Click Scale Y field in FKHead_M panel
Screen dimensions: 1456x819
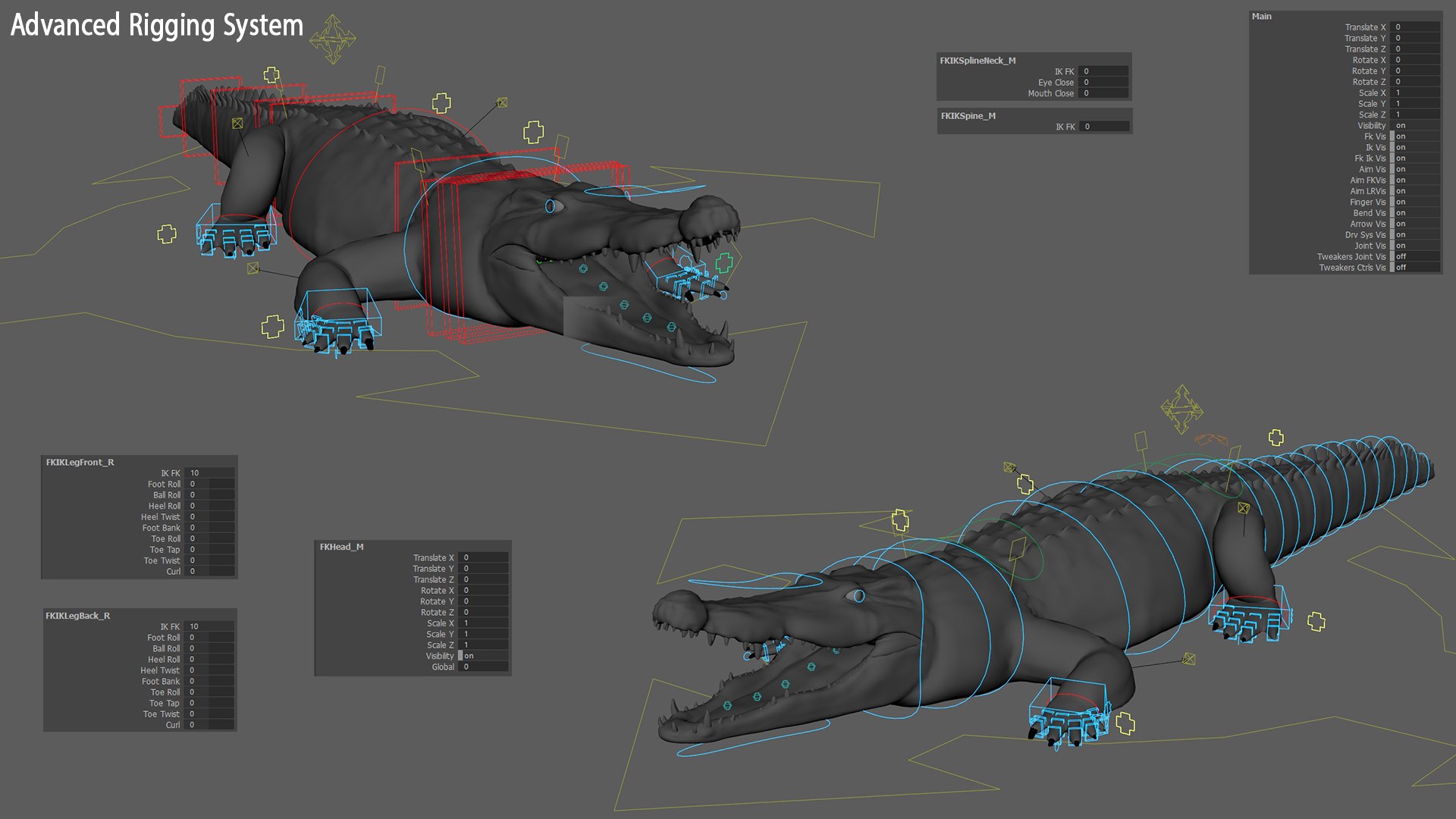click(484, 634)
